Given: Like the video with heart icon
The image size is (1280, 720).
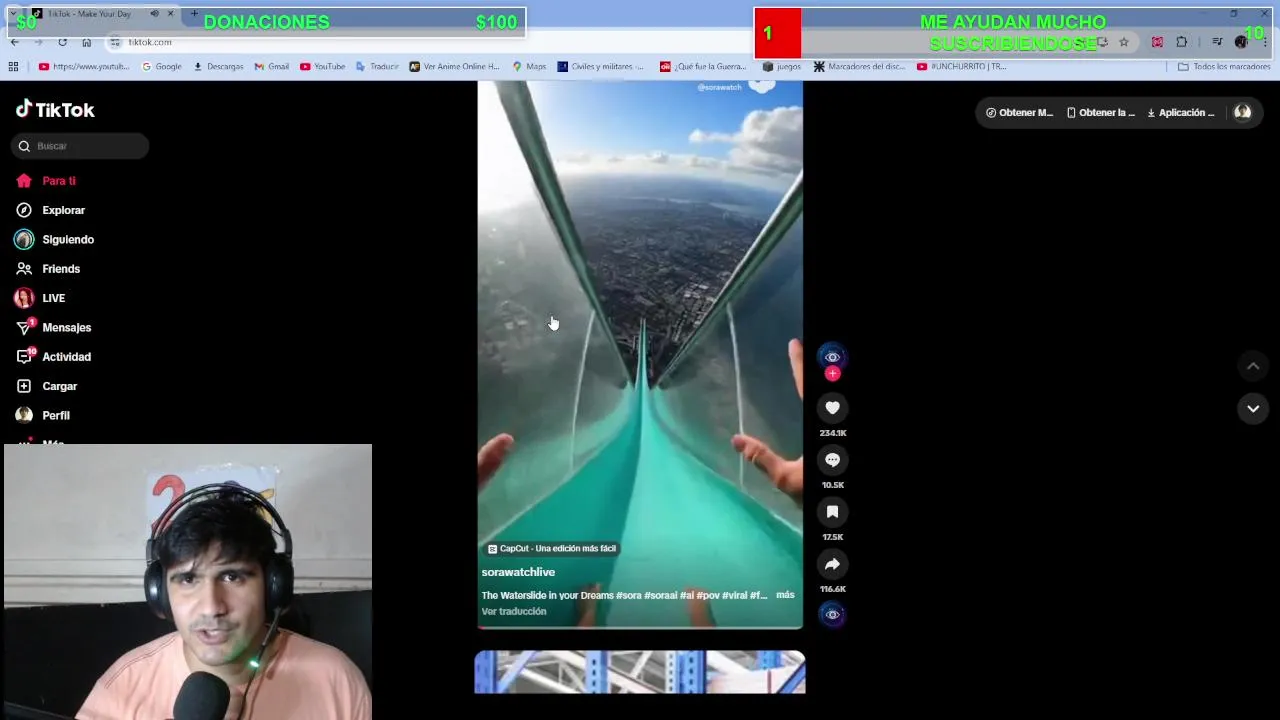Looking at the screenshot, I should tap(832, 407).
